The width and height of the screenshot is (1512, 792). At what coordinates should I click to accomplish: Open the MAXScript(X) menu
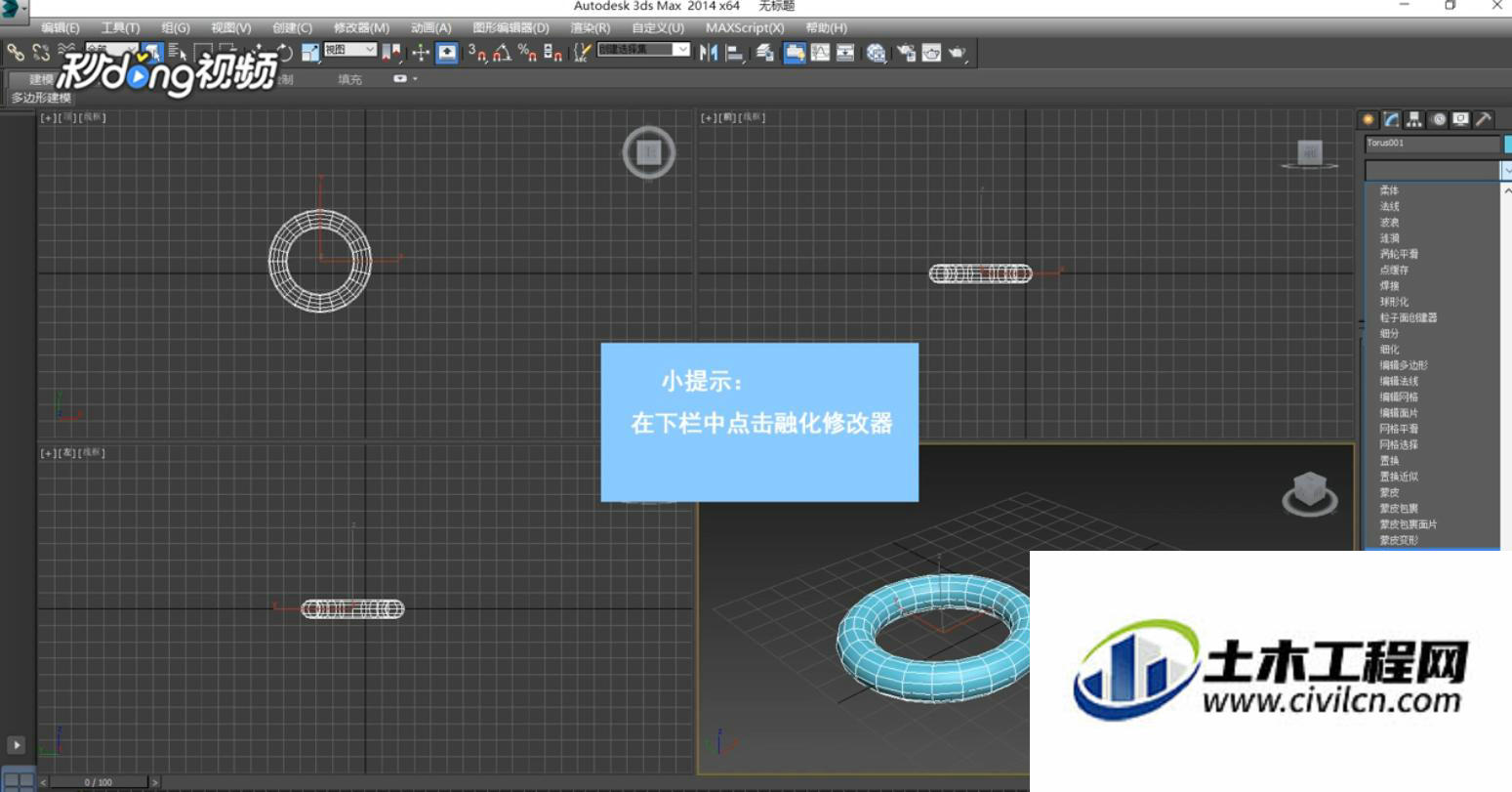tap(745, 28)
